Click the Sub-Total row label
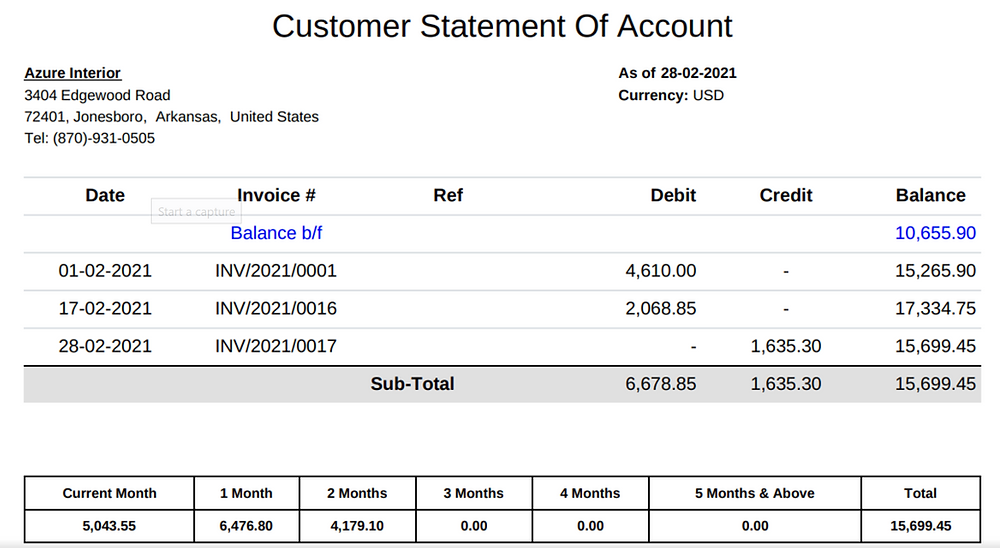 412,384
